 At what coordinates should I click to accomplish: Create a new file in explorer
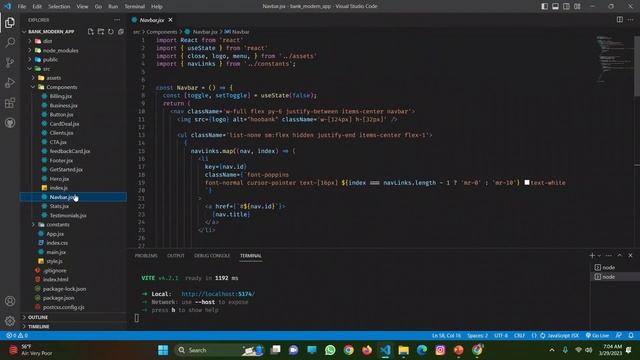pyautogui.click(x=91, y=31)
